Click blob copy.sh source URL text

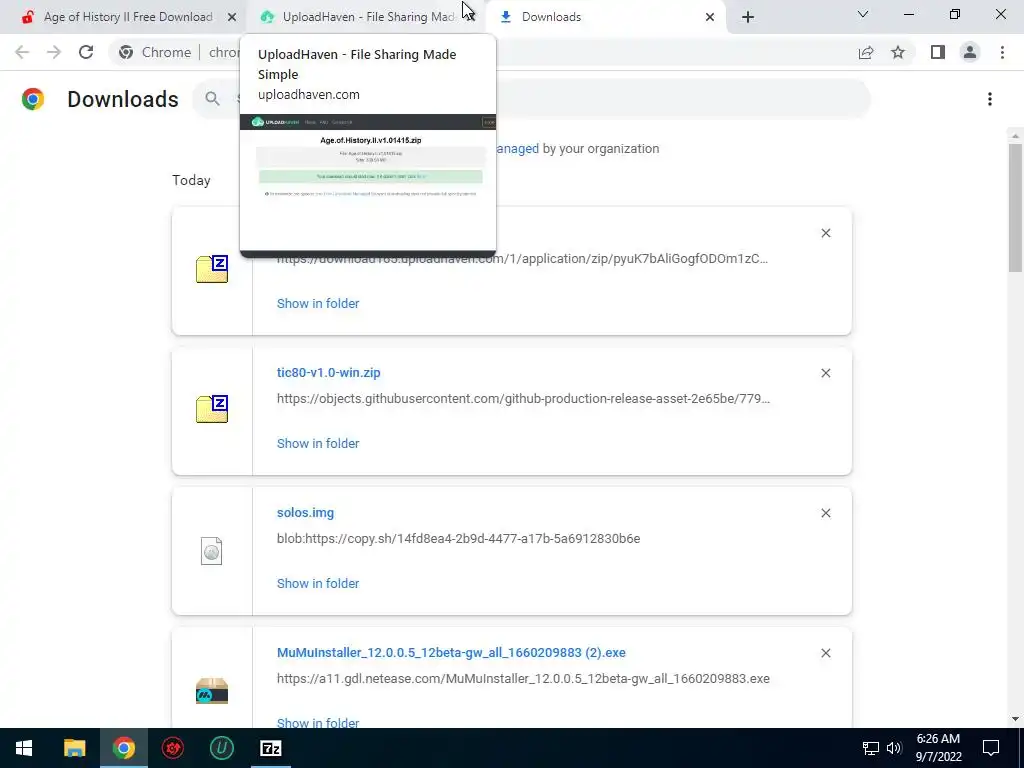458,539
